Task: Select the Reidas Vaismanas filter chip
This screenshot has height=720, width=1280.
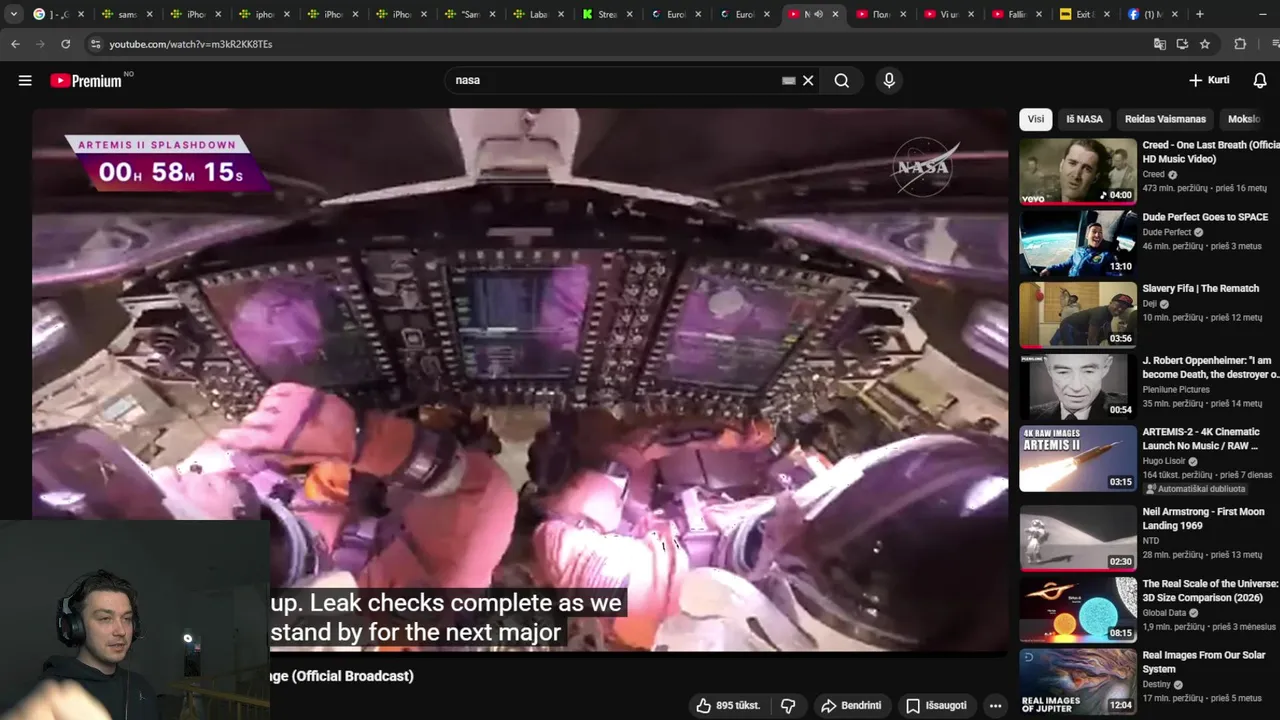Action: coord(1165,119)
